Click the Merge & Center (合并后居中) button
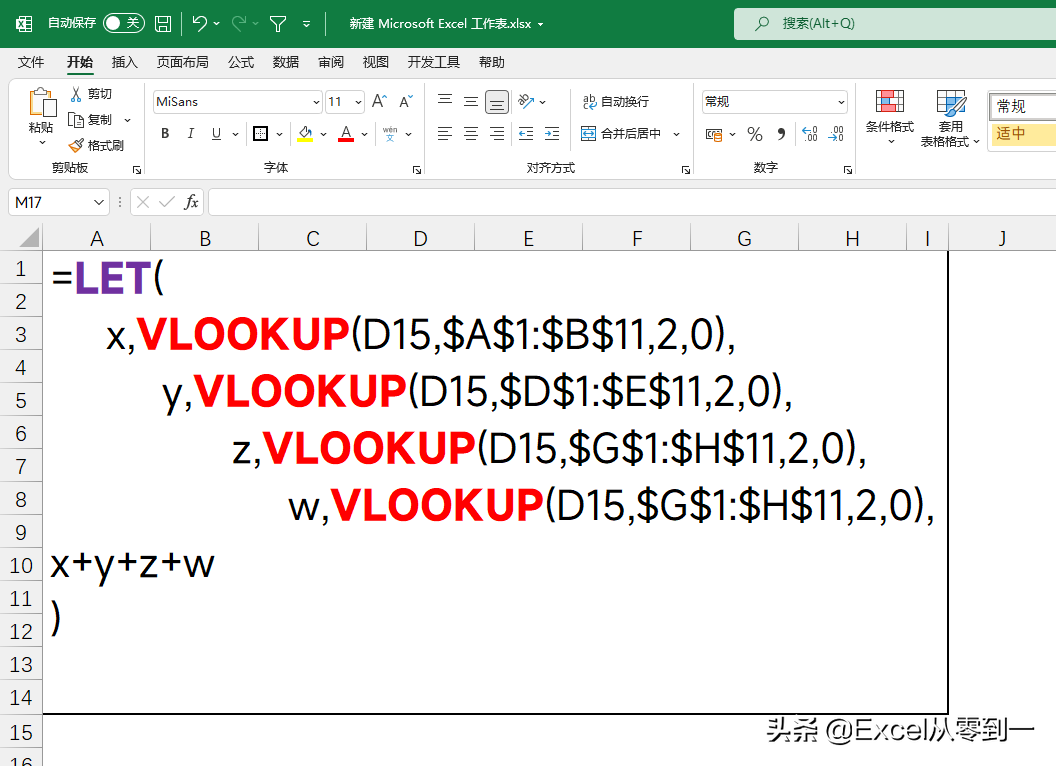This screenshot has width=1056, height=766. pyautogui.click(x=621, y=133)
